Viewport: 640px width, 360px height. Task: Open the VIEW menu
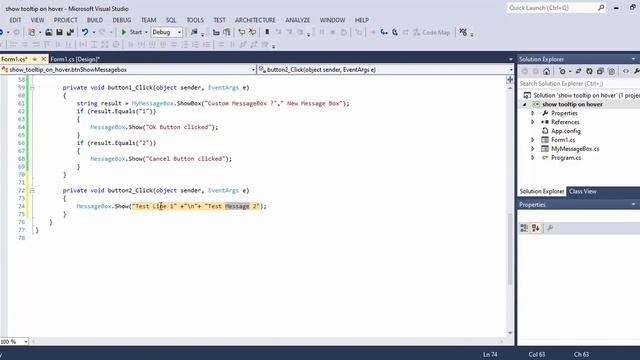coord(37,20)
